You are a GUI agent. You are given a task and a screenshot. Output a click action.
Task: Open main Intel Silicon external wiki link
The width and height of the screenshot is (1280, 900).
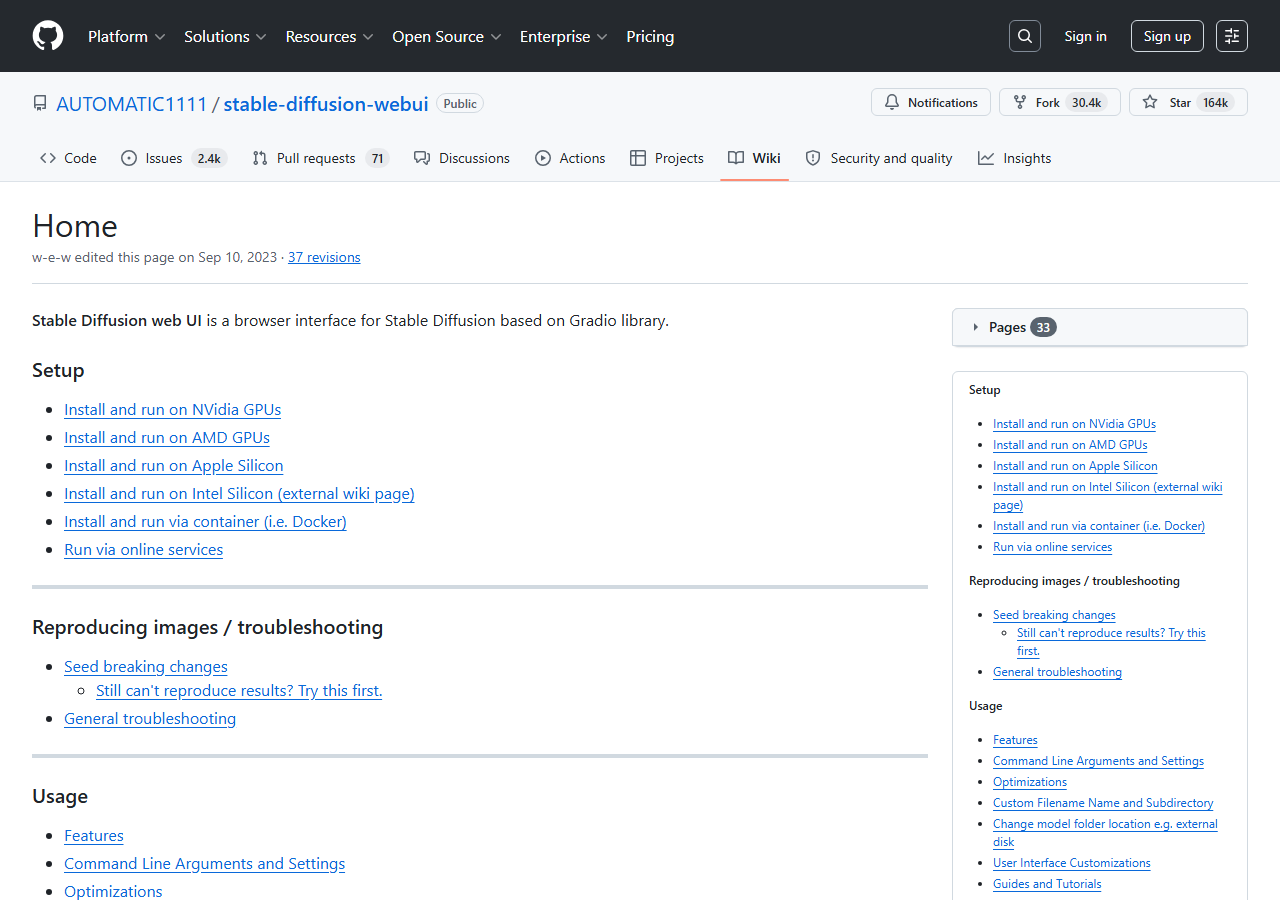click(239, 494)
